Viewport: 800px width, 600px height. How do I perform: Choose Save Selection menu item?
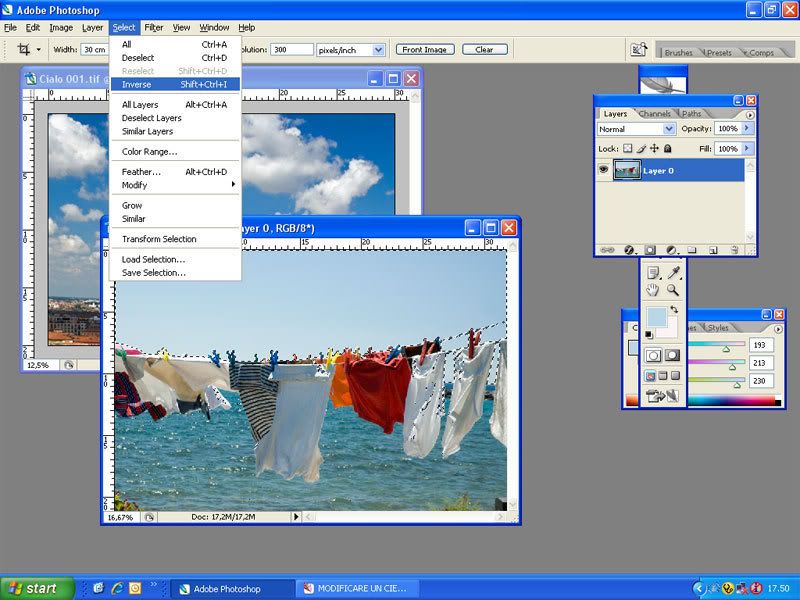[x=176, y=272]
